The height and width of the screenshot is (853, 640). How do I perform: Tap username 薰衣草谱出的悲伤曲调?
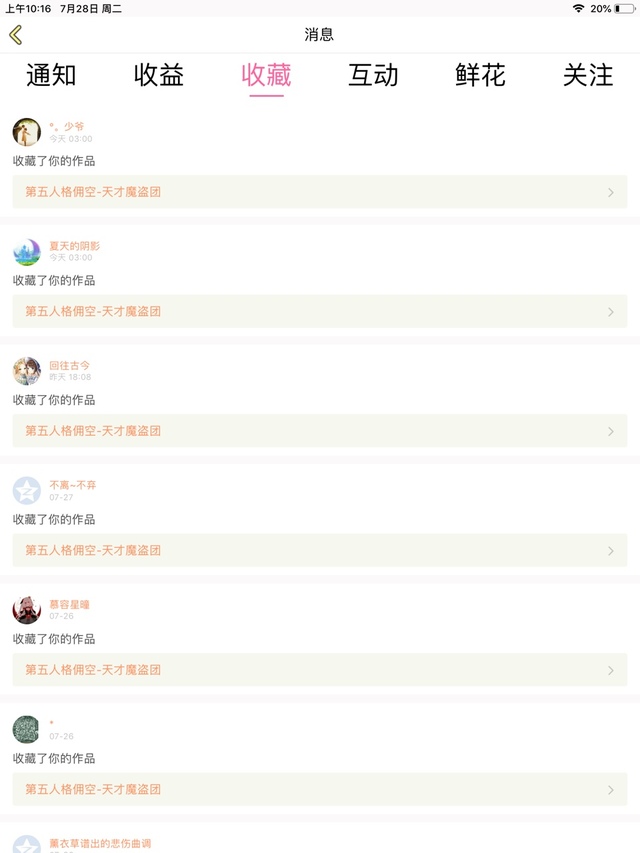(100, 843)
